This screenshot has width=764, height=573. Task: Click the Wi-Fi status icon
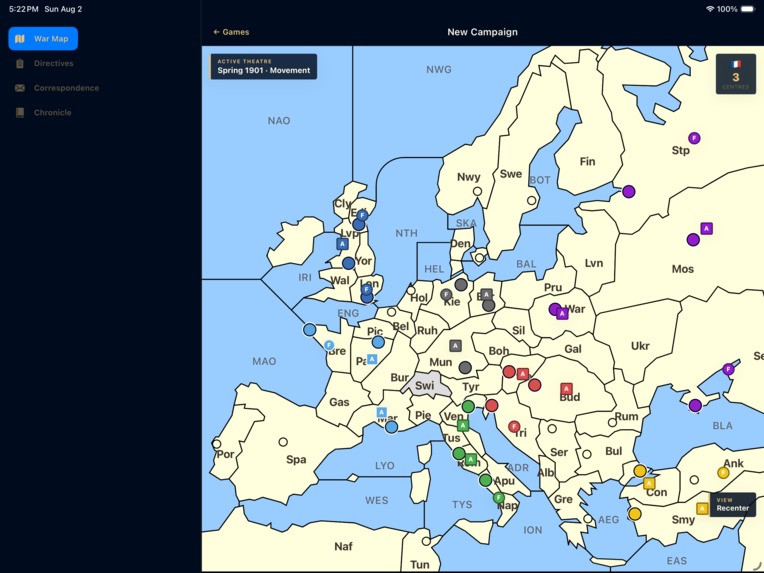click(x=709, y=9)
